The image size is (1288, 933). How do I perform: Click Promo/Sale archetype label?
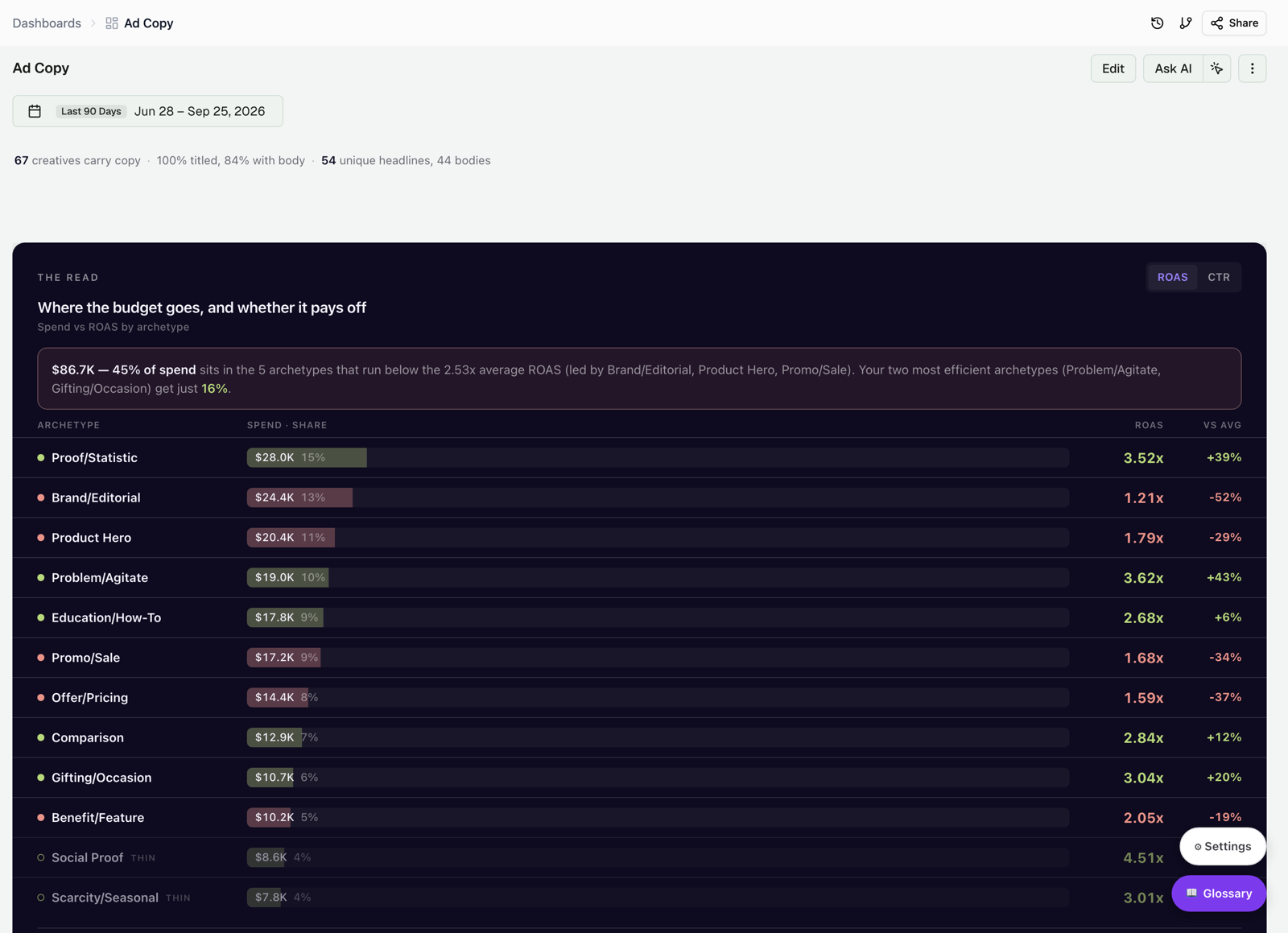pos(85,658)
